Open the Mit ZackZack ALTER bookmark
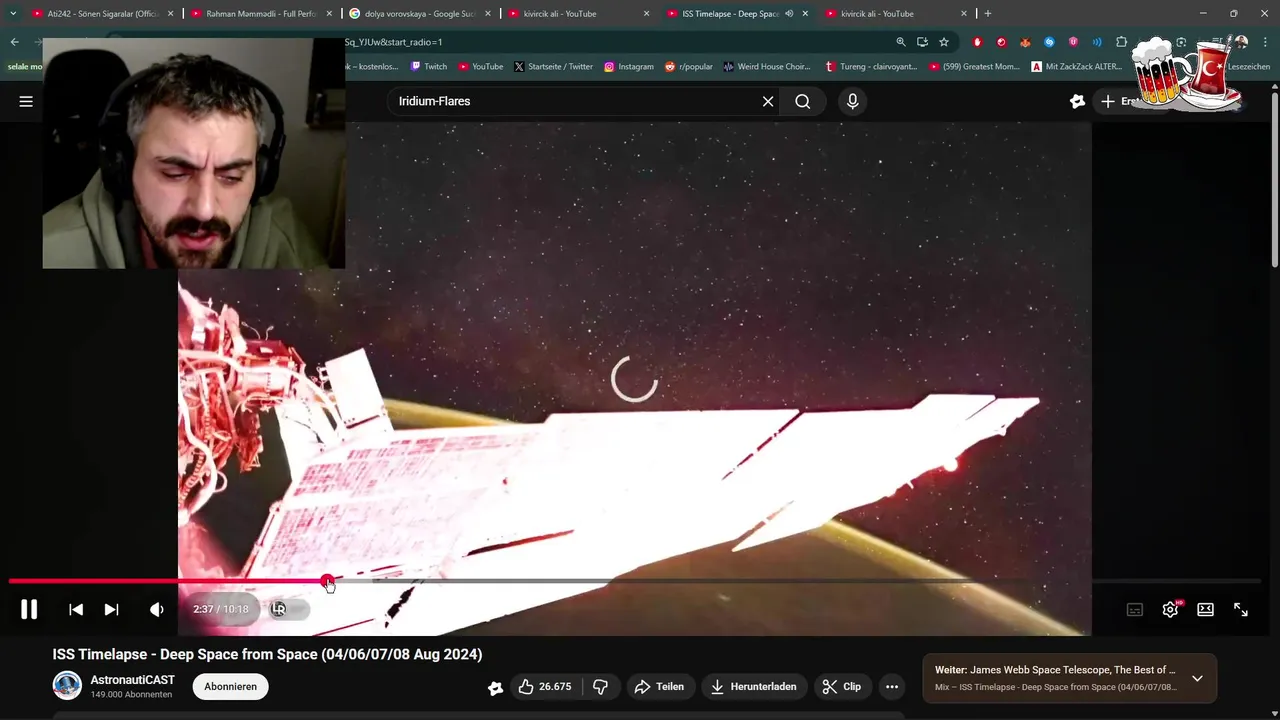 coord(1077,66)
